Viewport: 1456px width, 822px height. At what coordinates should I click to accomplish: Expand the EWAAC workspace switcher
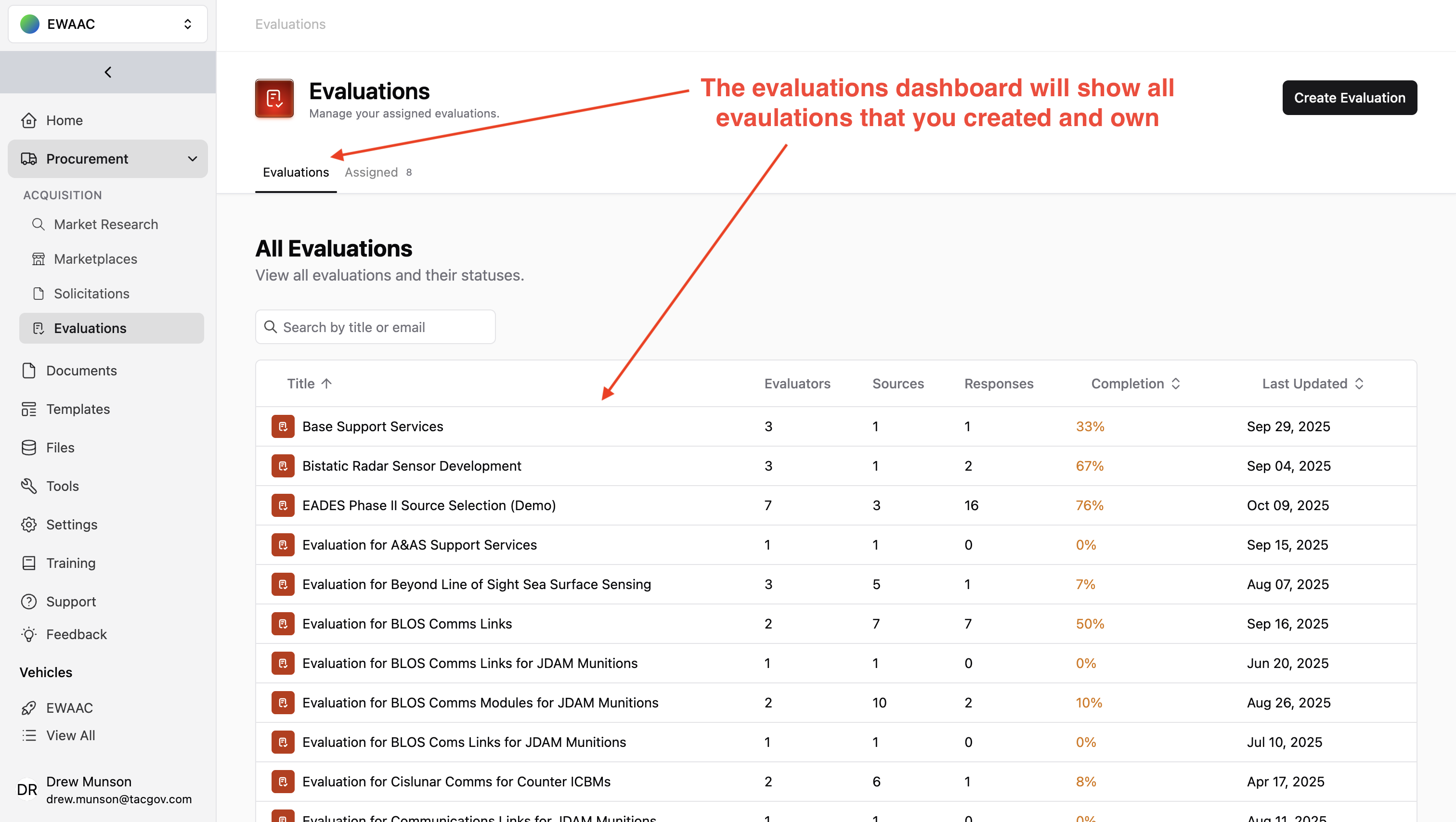(188, 24)
